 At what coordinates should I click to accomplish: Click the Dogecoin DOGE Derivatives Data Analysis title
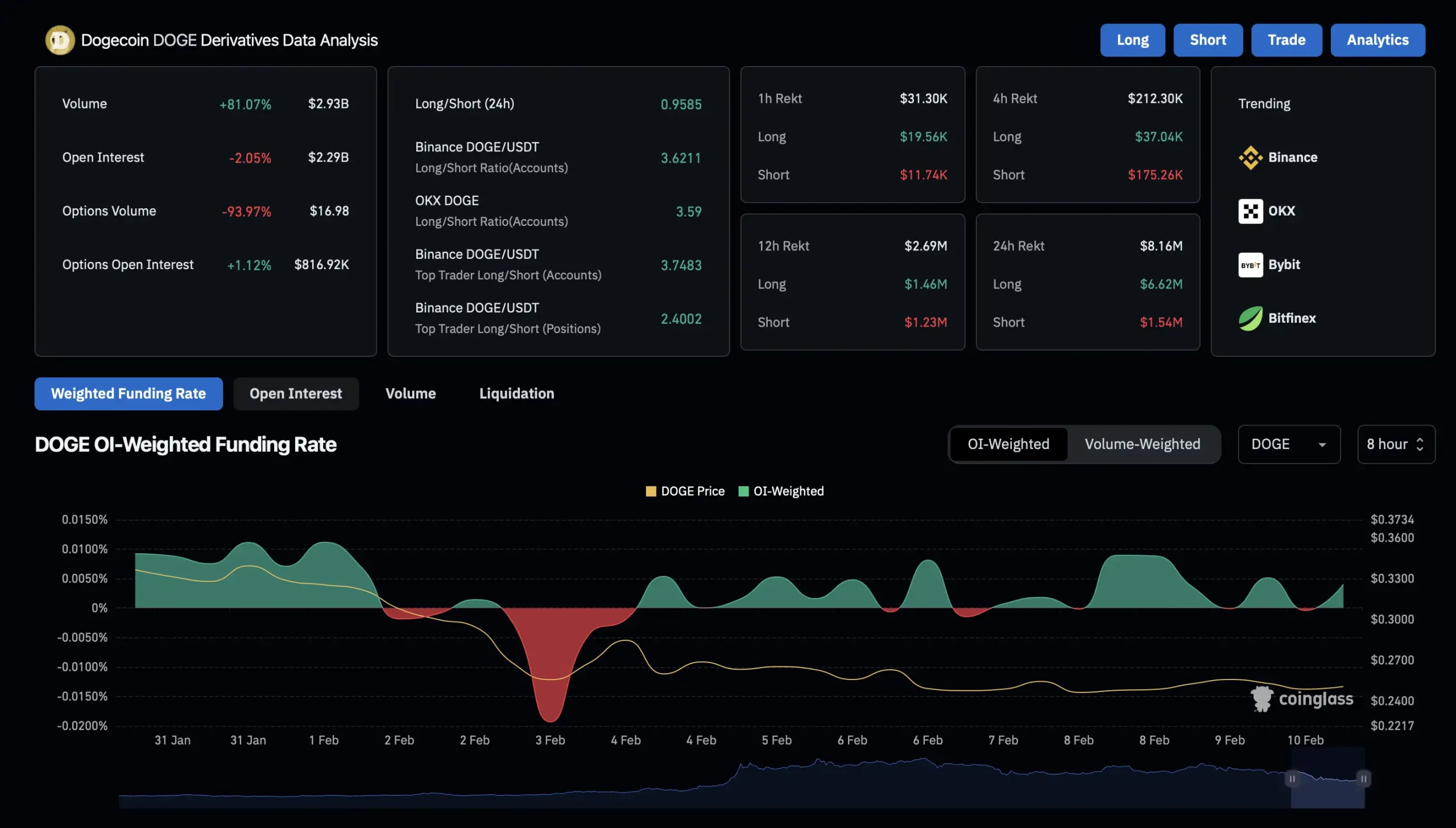229,40
